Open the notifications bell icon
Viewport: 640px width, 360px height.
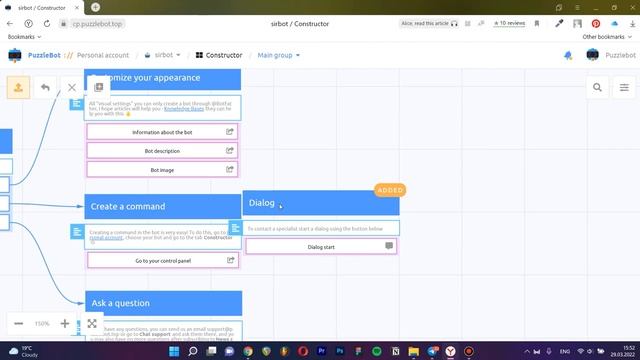(x=568, y=55)
